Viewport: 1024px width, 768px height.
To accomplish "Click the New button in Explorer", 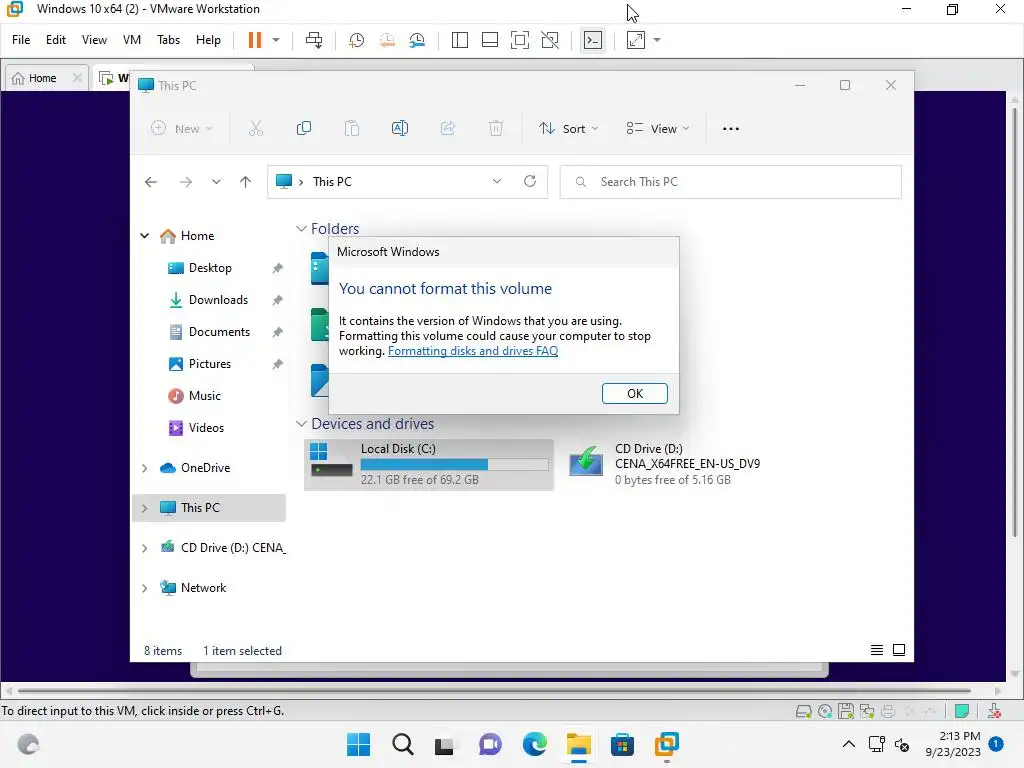I will click(182, 129).
